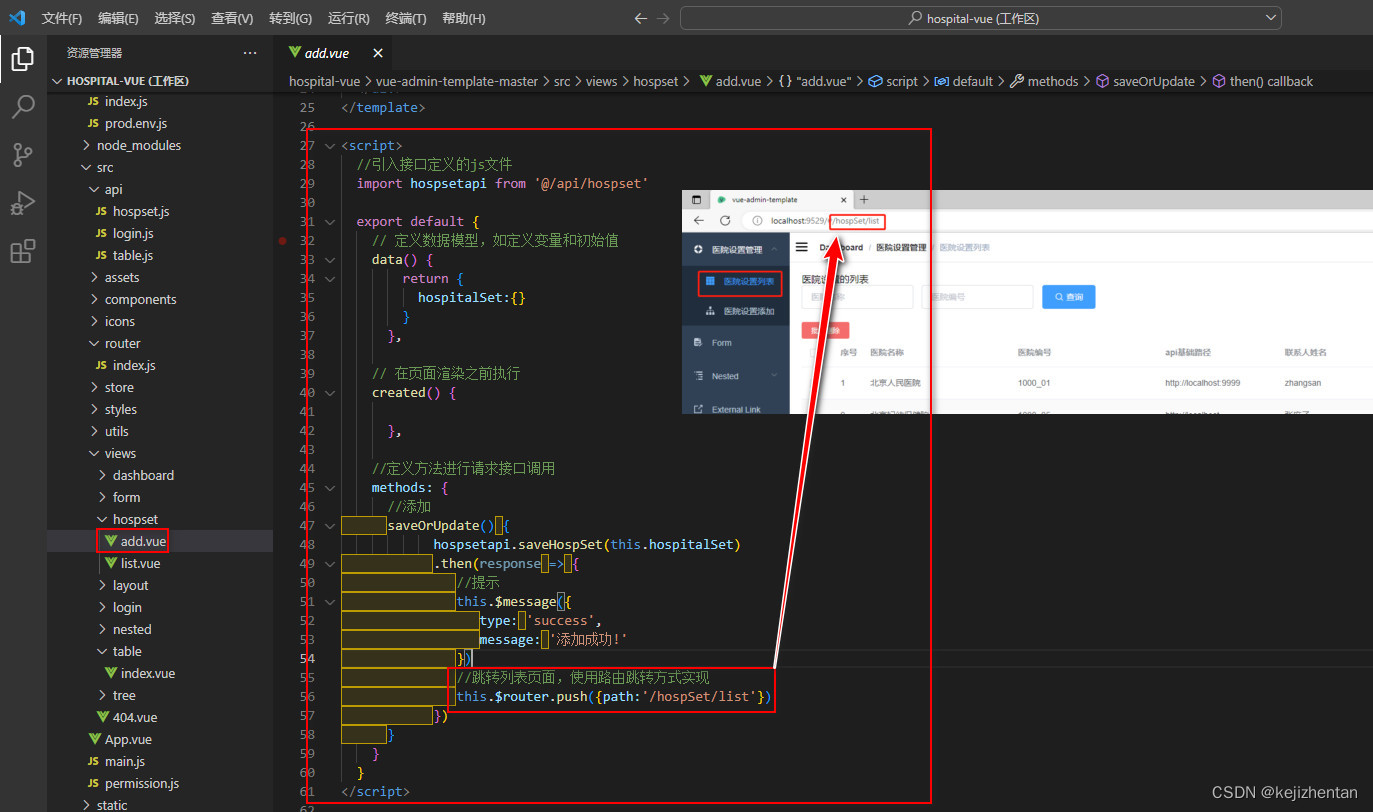Image resolution: width=1373 pixels, height=812 pixels.
Task: Open the 编辑(E) menu
Action: click(119, 18)
